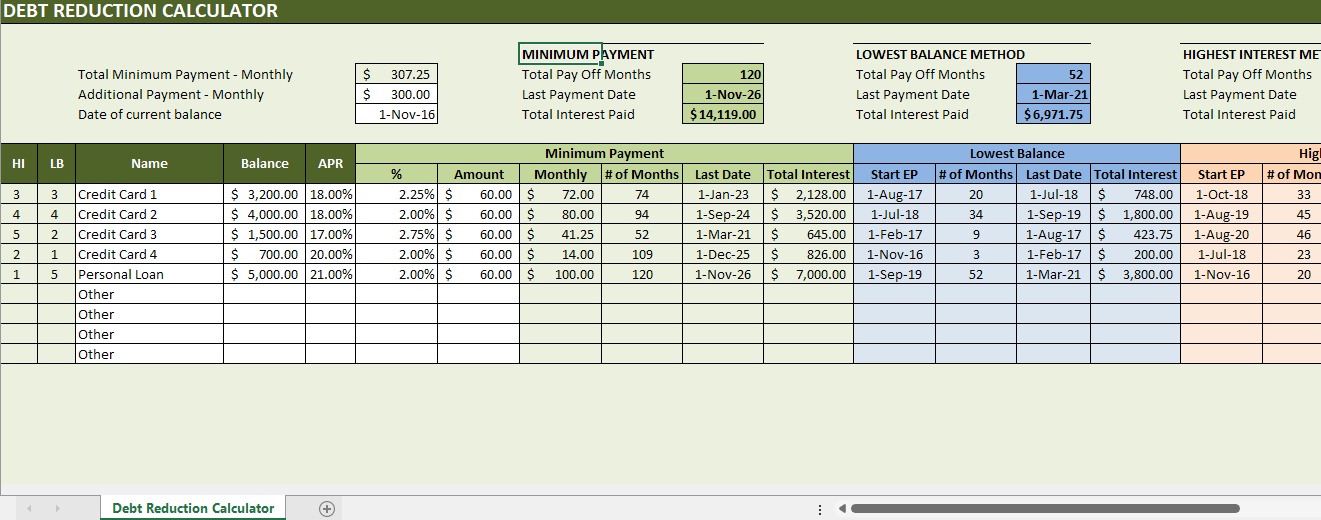
Task: Select Lowest Balance total interest 3,800.00
Action: point(1135,274)
